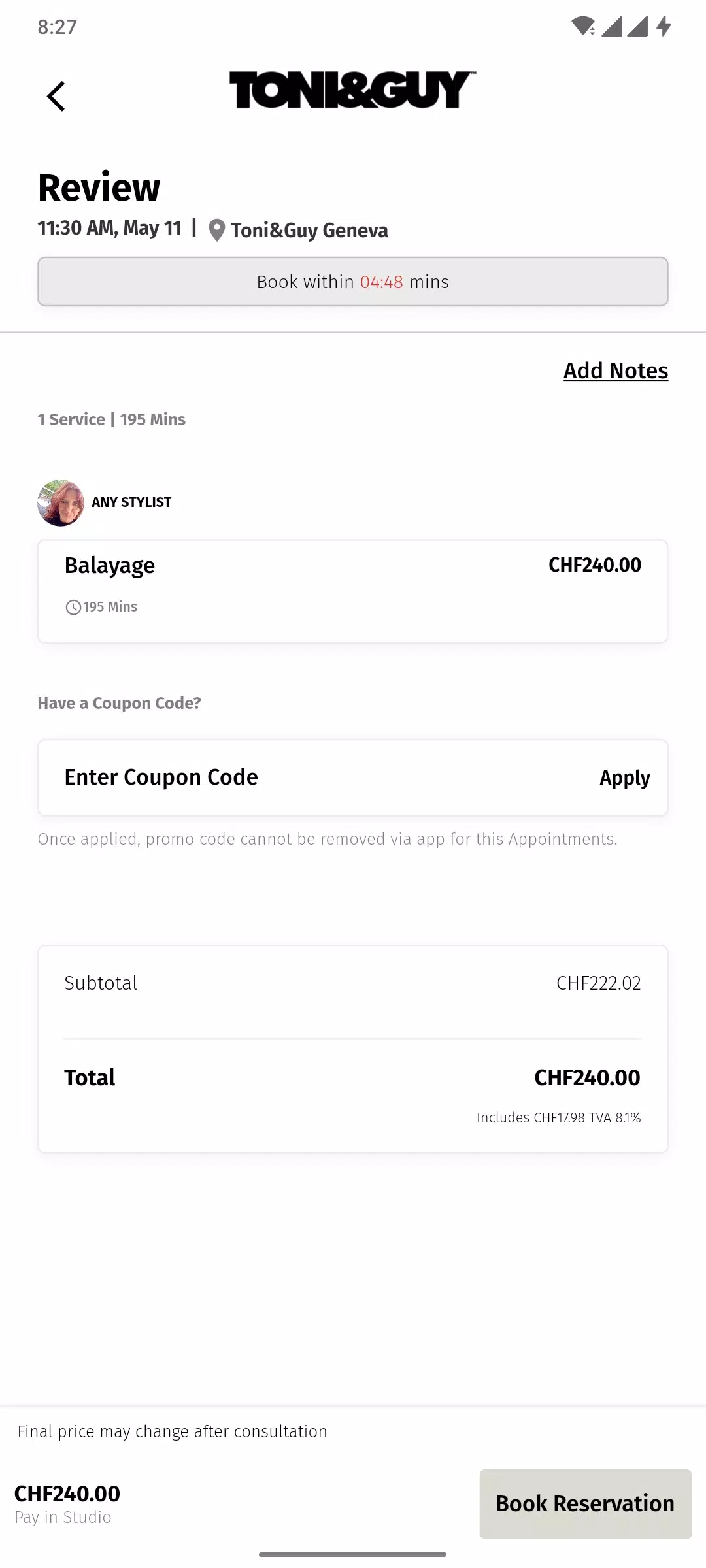Tap the location pin icon
This screenshot has height=1568, width=706.
[x=217, y=230]
